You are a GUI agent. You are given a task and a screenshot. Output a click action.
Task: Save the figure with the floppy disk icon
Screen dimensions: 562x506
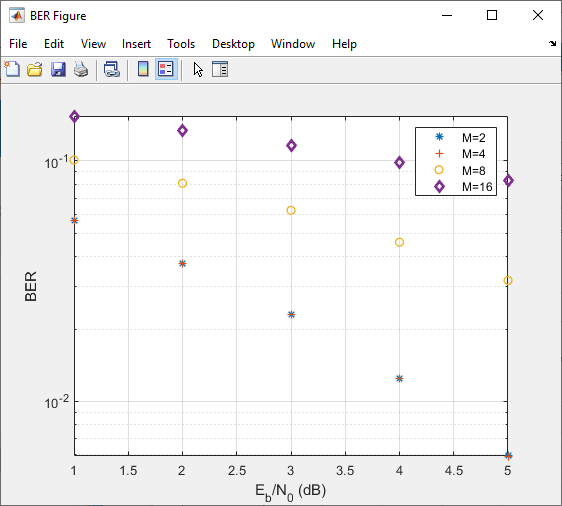tap(58, 69)
